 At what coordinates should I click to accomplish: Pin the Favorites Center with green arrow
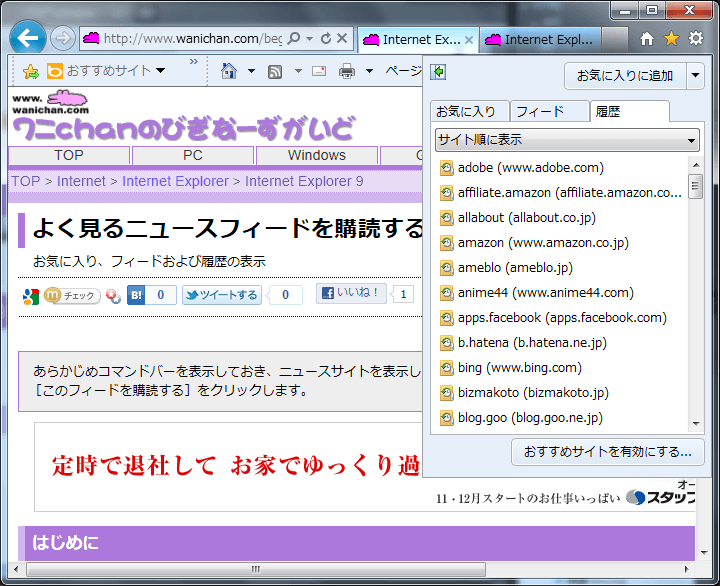click(438, 72)
